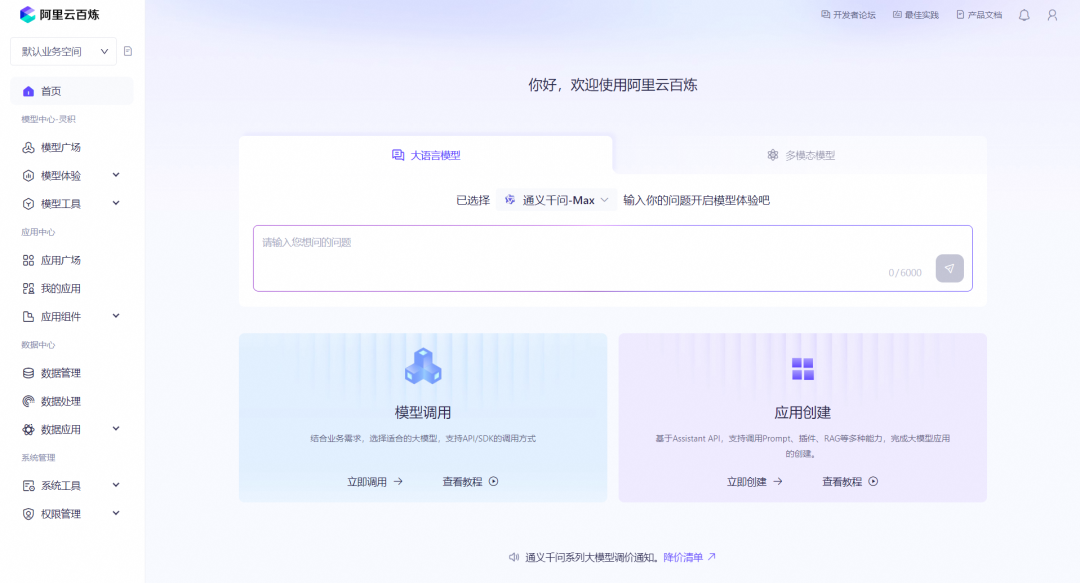Image resolution: width=1080 pixels, height=583 pixels.
Task: Open the 通义千问-Max model selector
Action: [x=557, y=201]
